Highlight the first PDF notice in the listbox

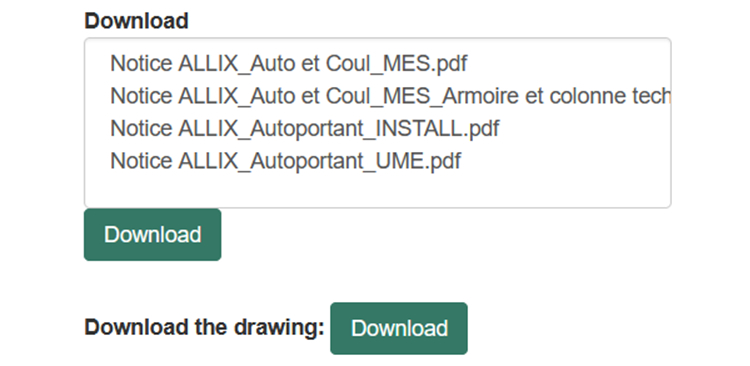(378, 63)
